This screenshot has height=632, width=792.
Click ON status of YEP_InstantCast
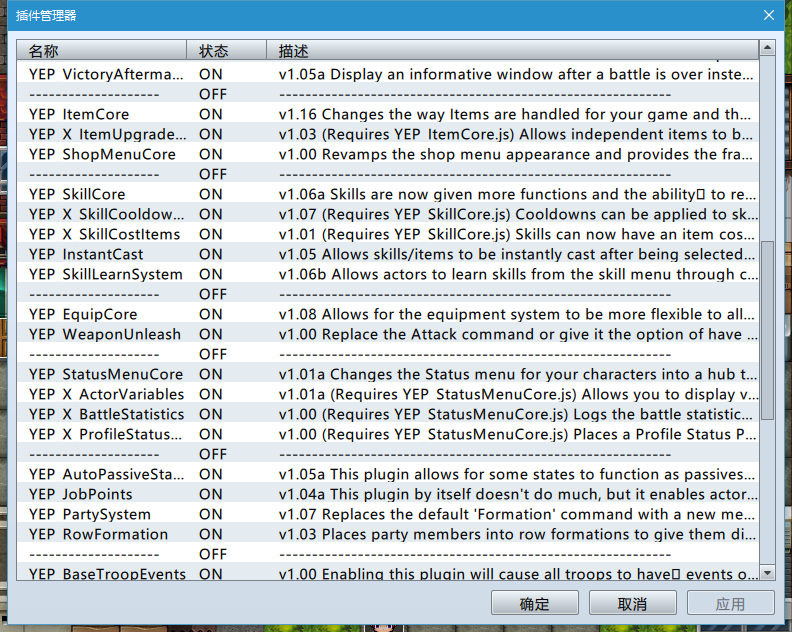pos(211,254)
